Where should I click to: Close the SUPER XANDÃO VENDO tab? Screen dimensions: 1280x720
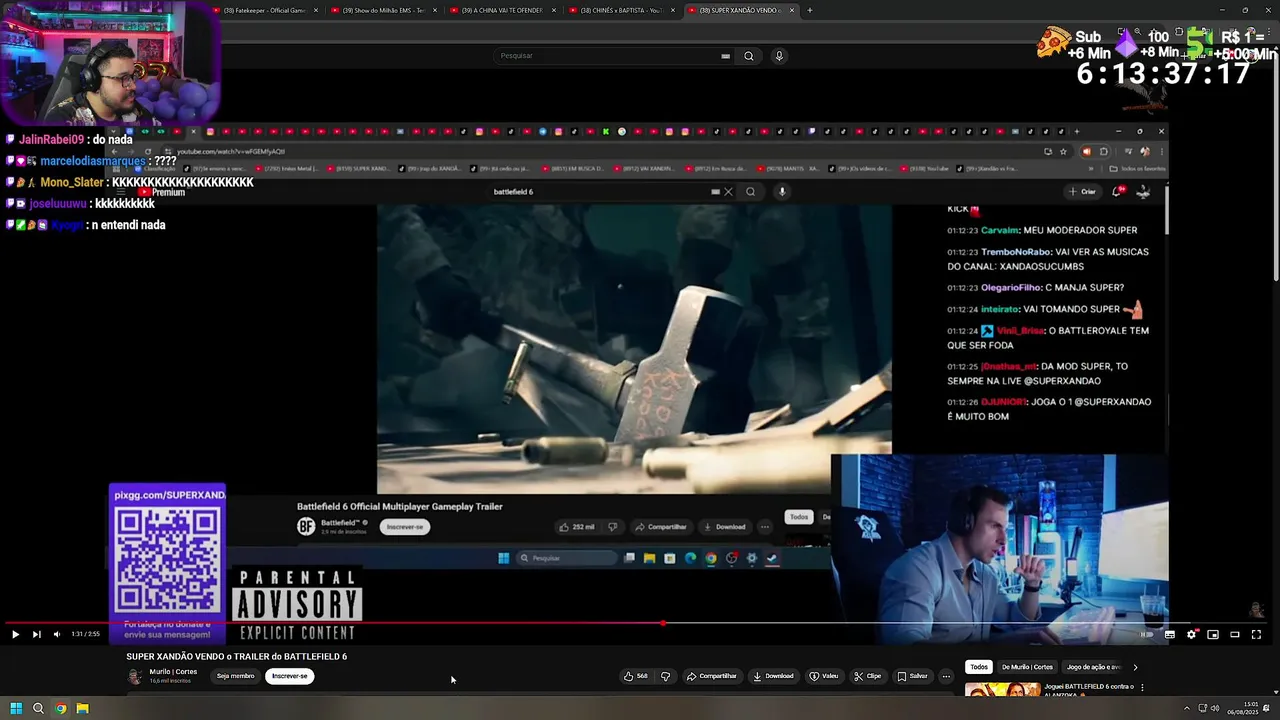[x=792, y=10]
